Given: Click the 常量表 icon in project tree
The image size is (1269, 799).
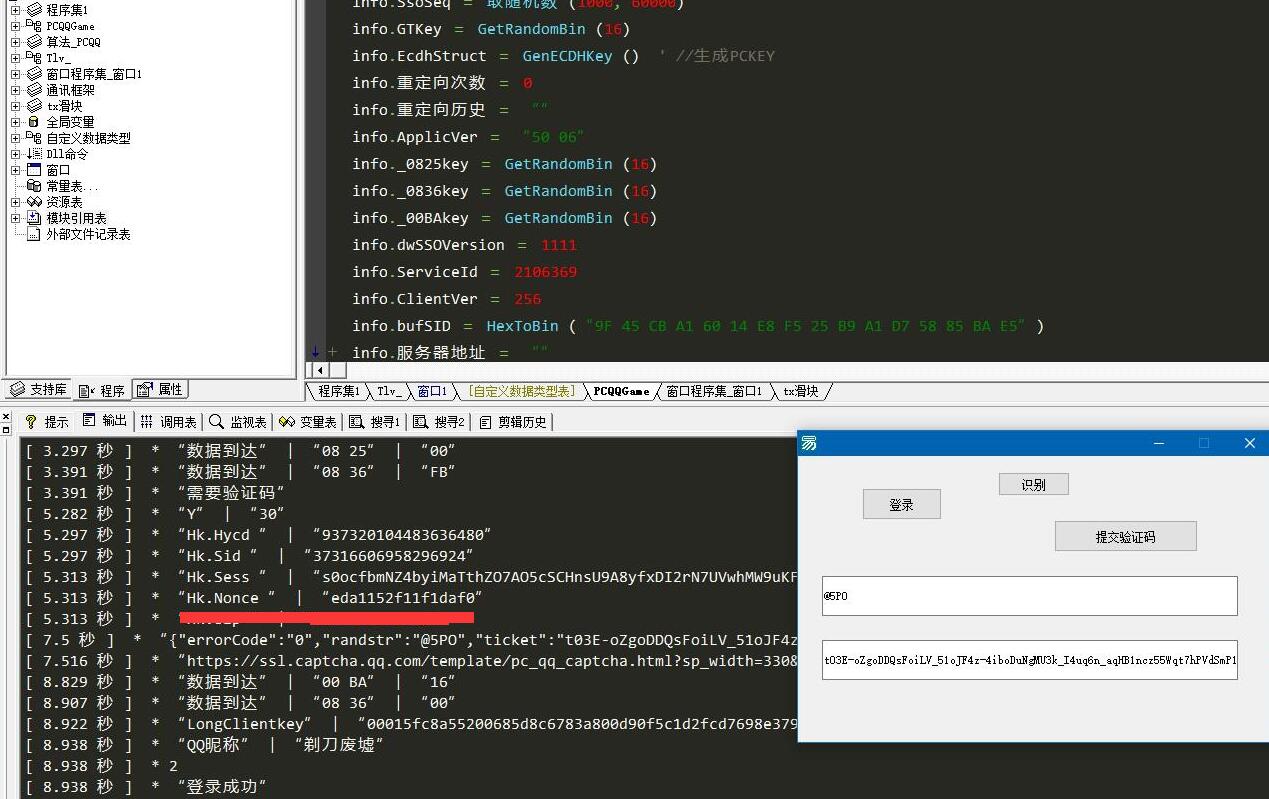Looking at the screenshot, I should point(34,186).
